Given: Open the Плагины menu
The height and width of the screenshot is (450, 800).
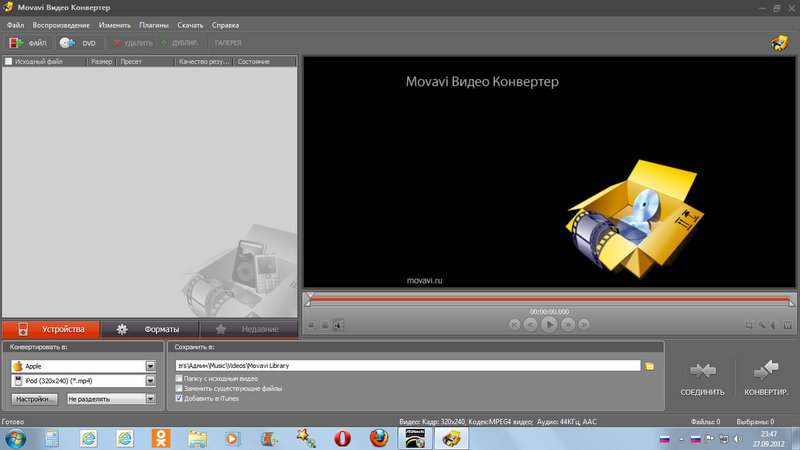Looking at the screenshot, I should pos(154,25).
